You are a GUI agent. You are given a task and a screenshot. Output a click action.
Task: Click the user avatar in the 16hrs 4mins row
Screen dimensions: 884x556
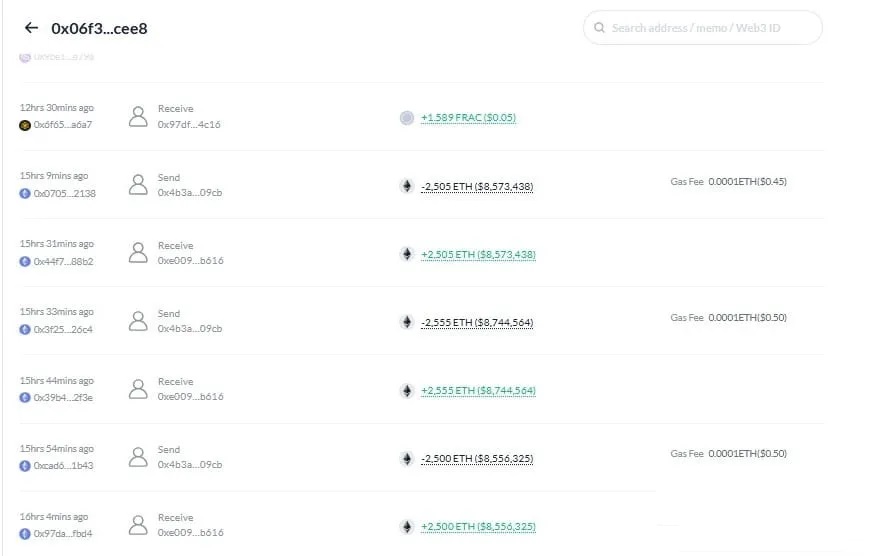(138, 525)
